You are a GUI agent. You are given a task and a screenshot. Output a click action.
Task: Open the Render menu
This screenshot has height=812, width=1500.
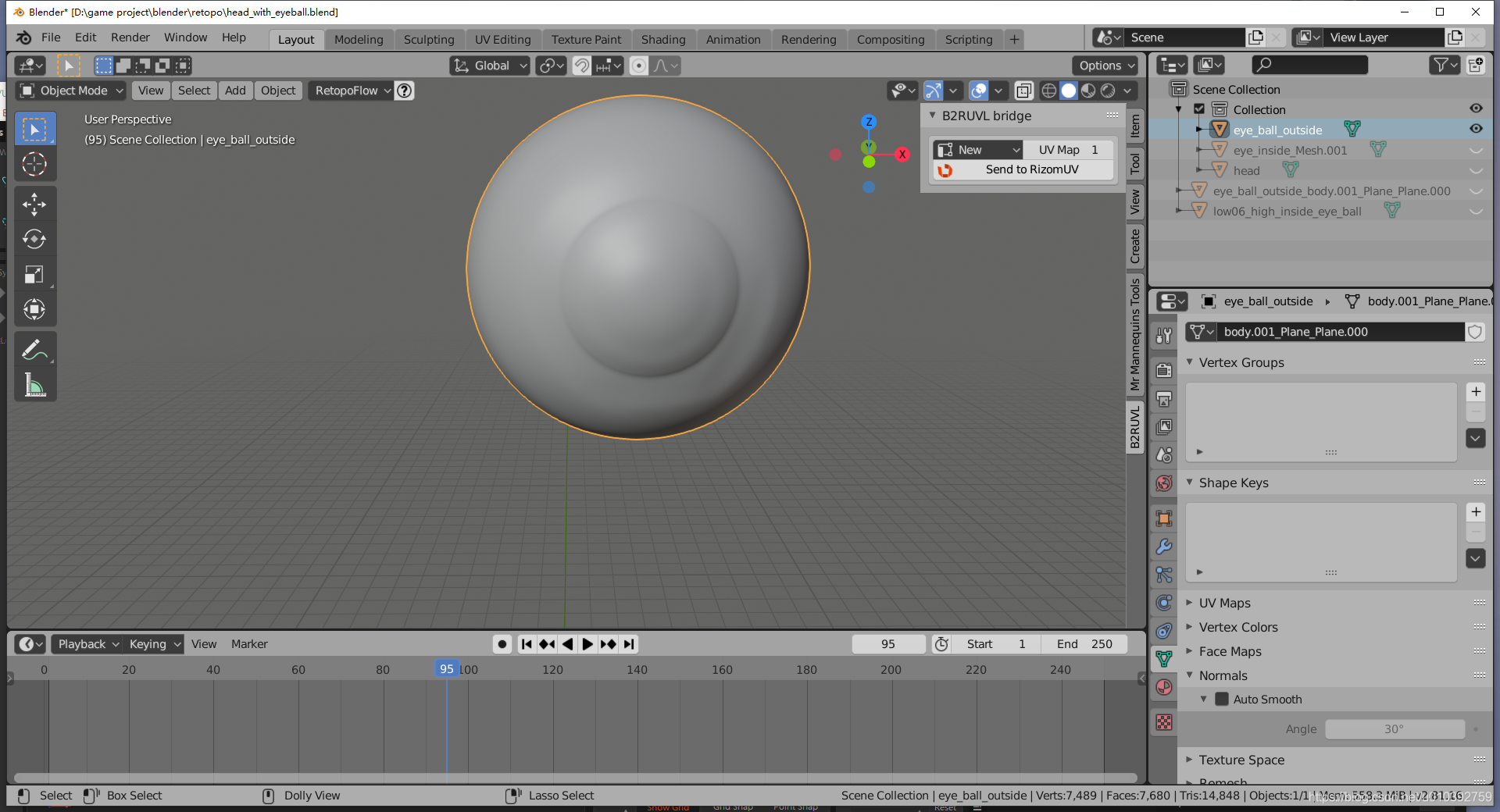[x=130, y=37]
